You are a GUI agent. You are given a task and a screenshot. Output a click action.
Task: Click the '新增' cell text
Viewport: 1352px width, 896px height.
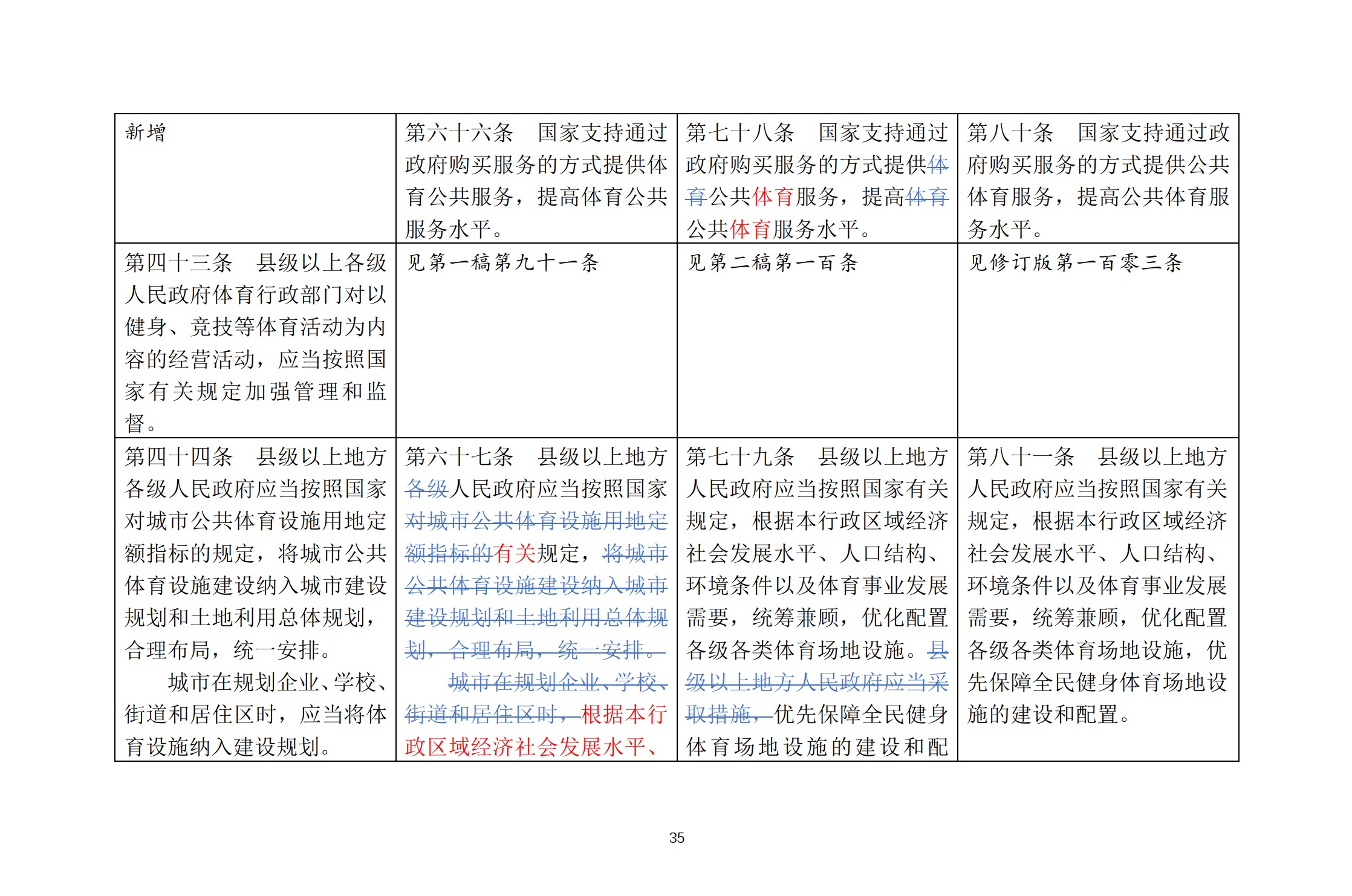pos(145,132)
